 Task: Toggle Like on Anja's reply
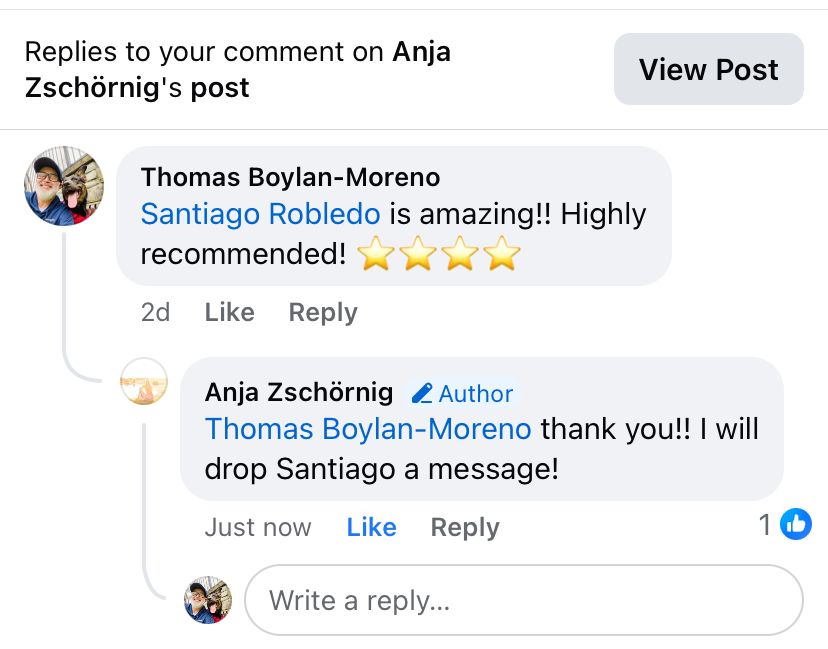pyautogui.click(x=371, y=527)
